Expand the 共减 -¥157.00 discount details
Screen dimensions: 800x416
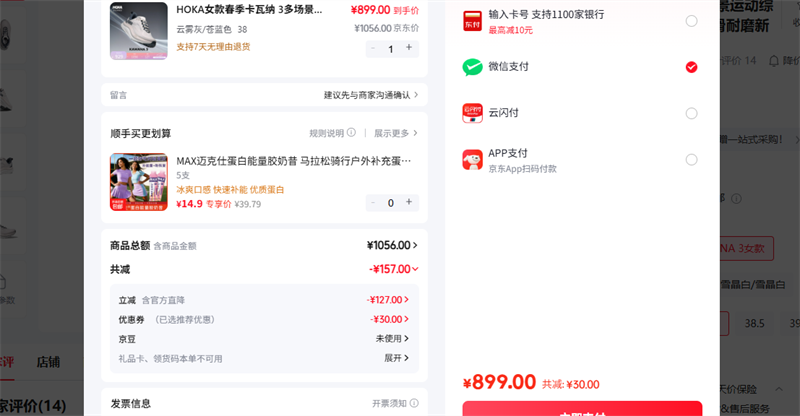(x=392, y=269)
